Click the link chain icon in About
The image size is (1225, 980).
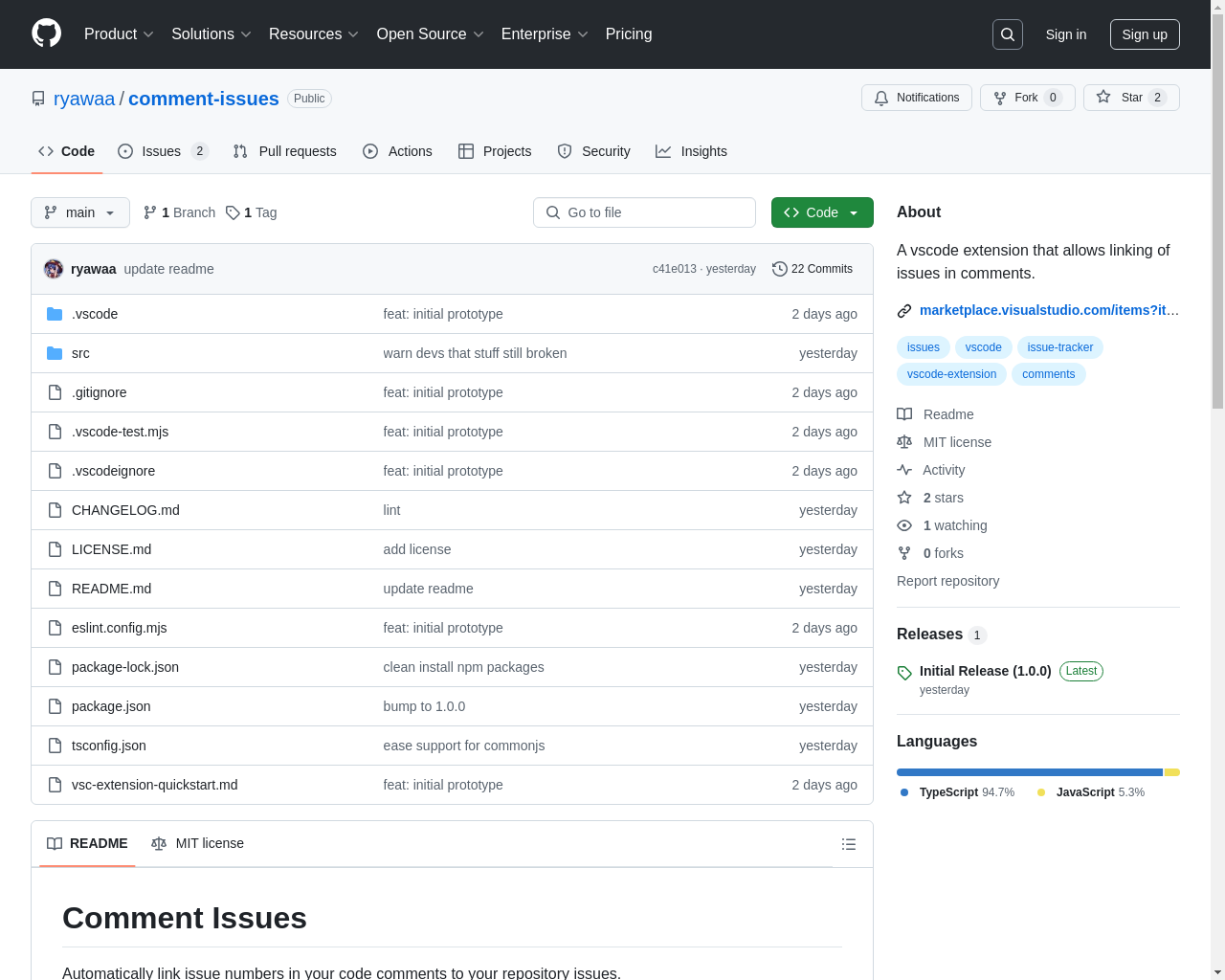point(904,310)
